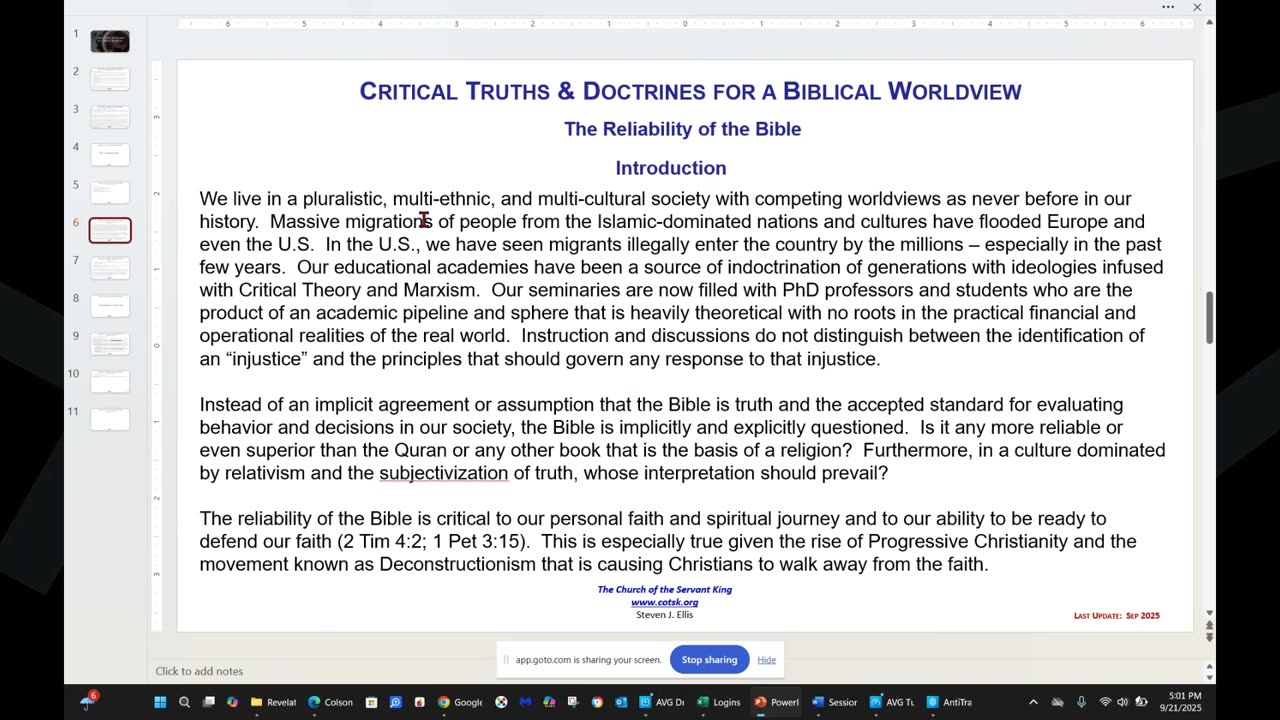
Task: Click 'Last Update: Sep 2025' footer text
Action: (x=1117, y=616)
